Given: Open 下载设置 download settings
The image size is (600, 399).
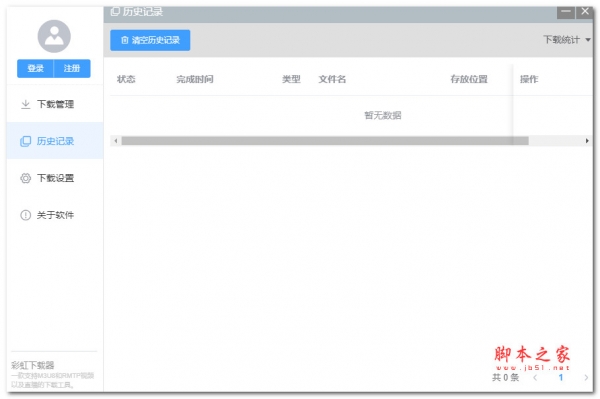Looking at the screenshot, I should [55, 178].
